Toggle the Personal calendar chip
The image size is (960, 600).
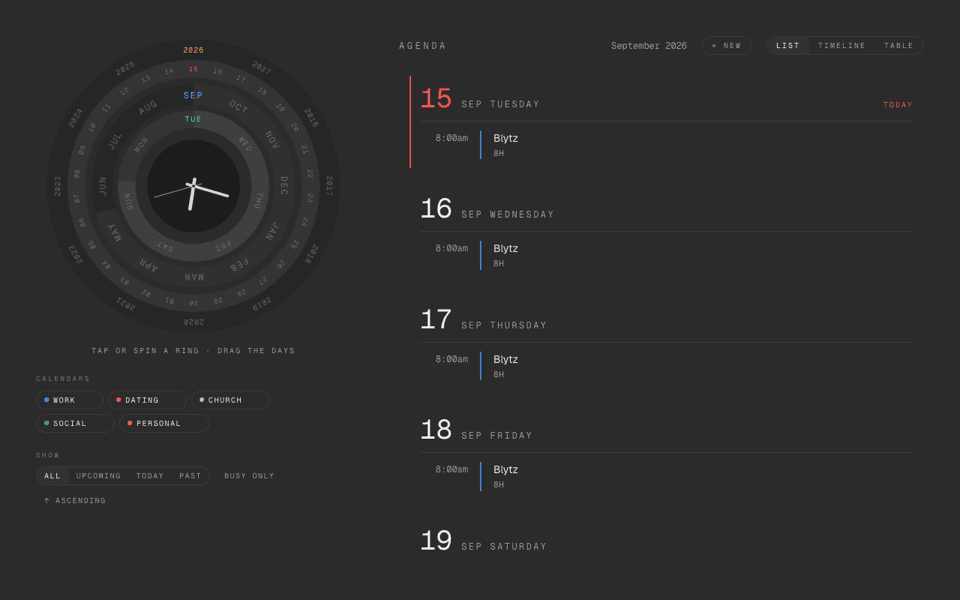[163, 423]
